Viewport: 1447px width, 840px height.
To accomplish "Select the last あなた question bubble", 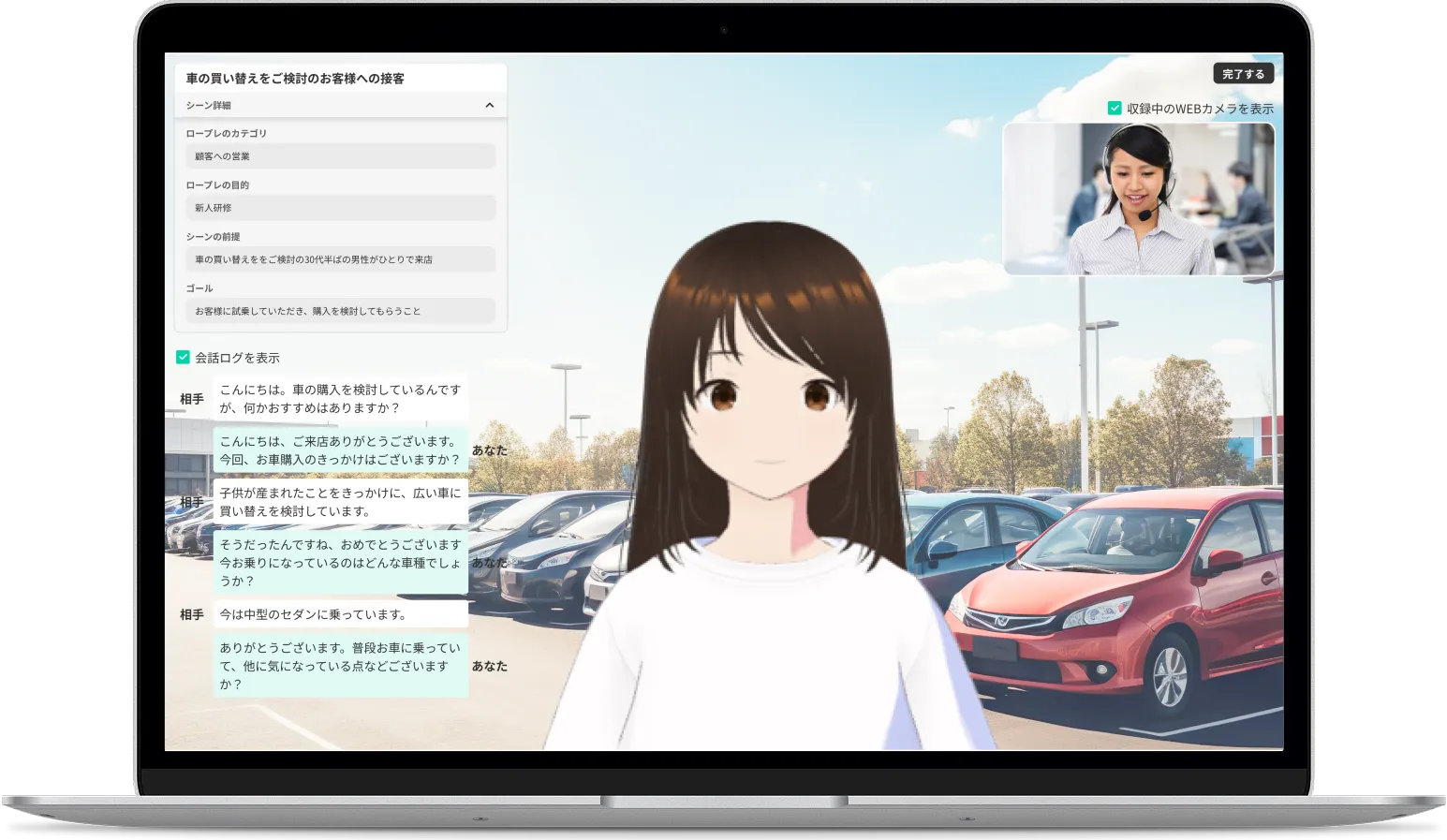I will click(x=339, y=666).
